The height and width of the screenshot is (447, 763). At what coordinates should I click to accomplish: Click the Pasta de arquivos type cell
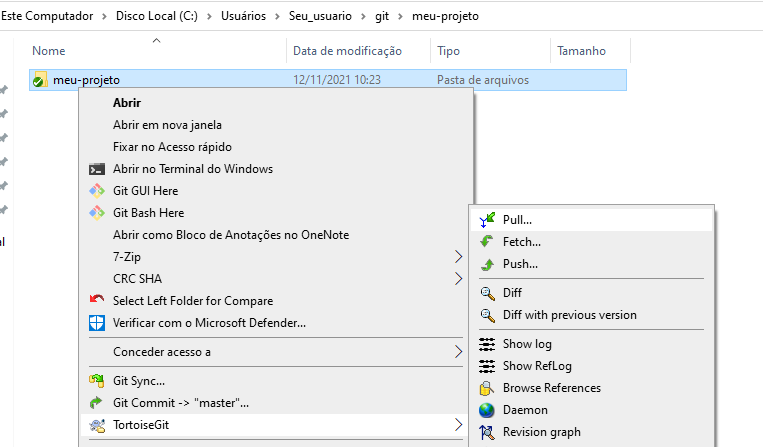point(483,80)
